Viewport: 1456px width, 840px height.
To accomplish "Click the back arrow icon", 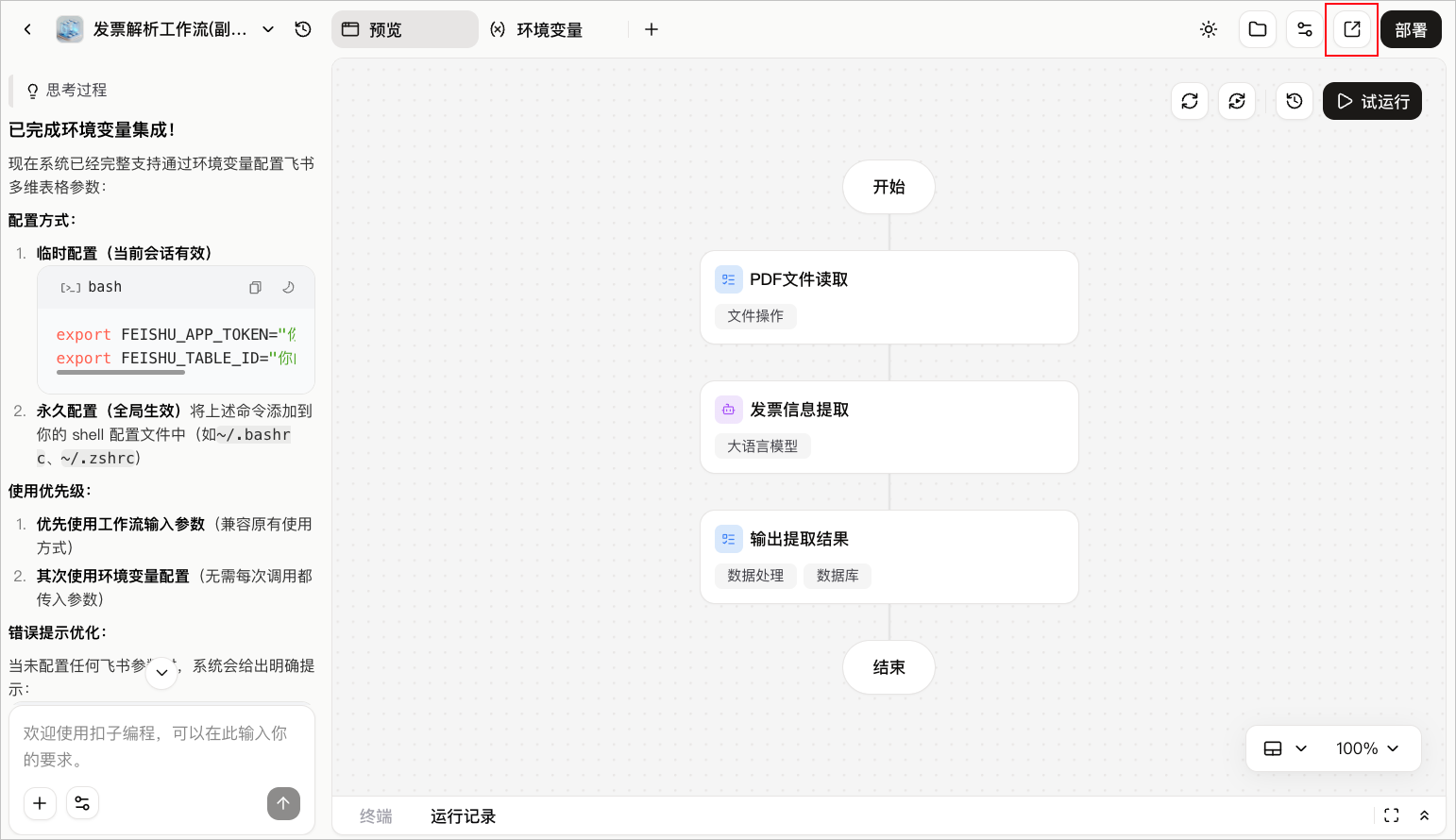I will coord(27,29).
